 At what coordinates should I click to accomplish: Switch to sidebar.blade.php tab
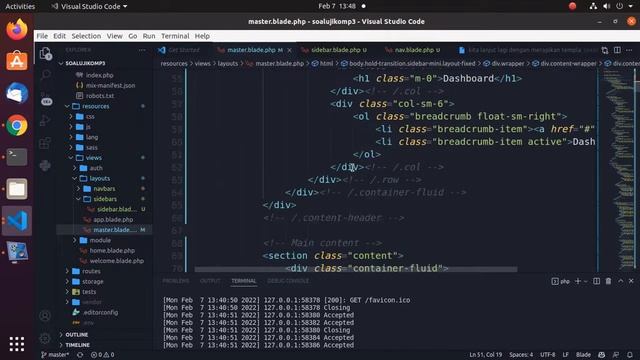tap(336, 50)
